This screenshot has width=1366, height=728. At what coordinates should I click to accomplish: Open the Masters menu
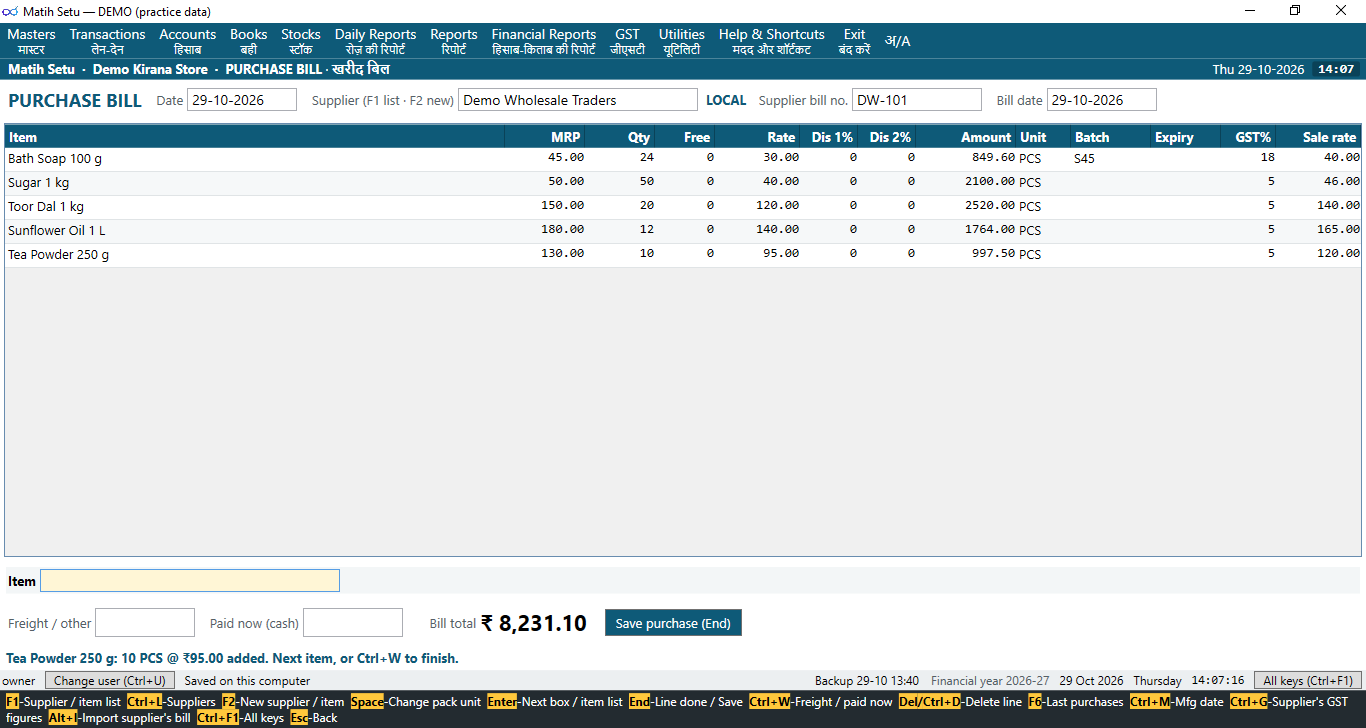click(31, 41)
